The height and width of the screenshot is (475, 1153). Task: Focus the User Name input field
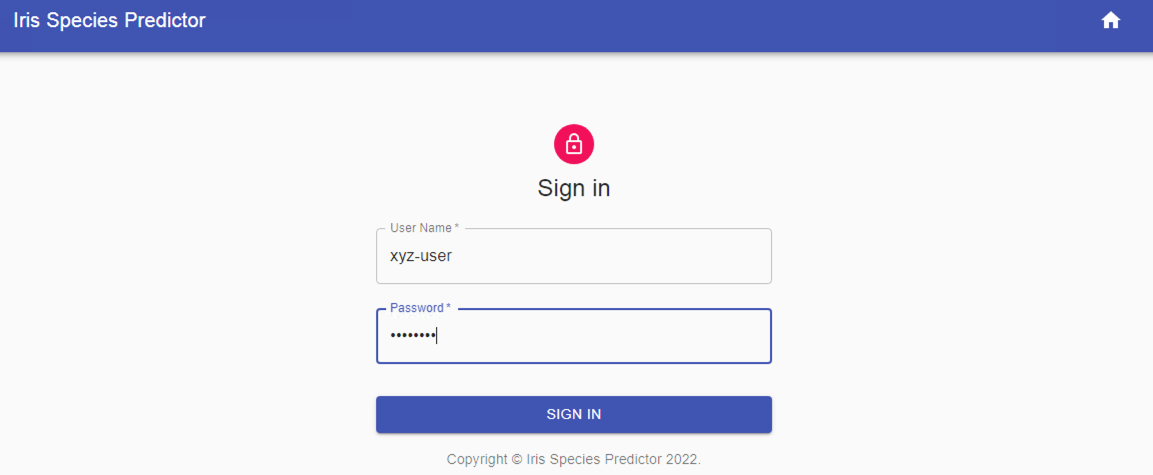573,256
